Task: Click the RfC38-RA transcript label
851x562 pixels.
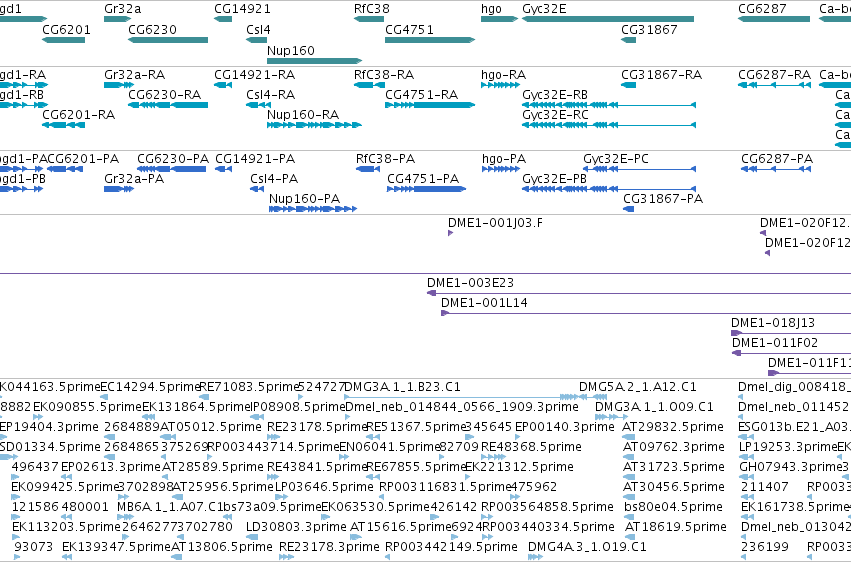Action: click(384, 74)
